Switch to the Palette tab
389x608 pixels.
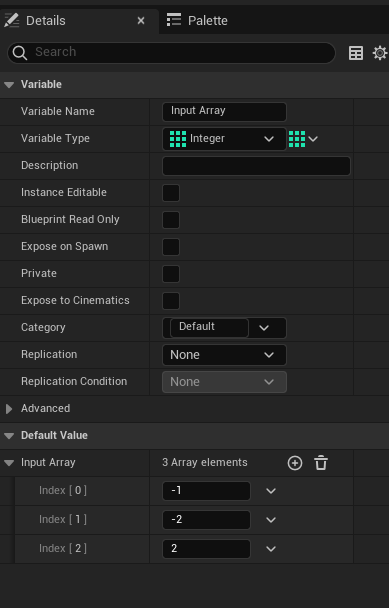197,20
